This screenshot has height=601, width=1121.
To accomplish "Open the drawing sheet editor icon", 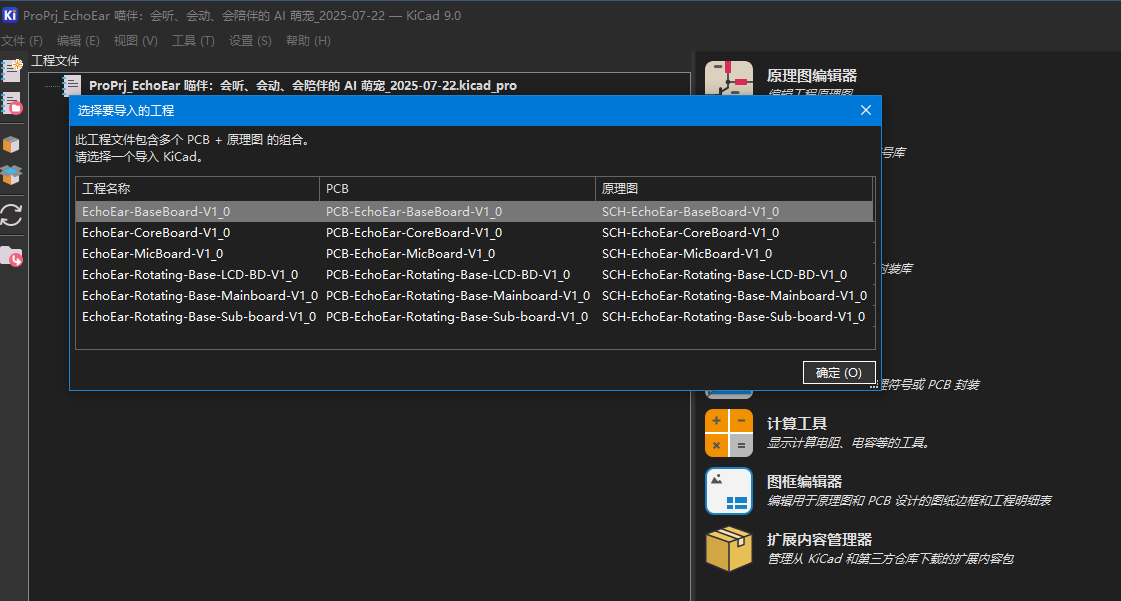I will [x=729, y=491].
